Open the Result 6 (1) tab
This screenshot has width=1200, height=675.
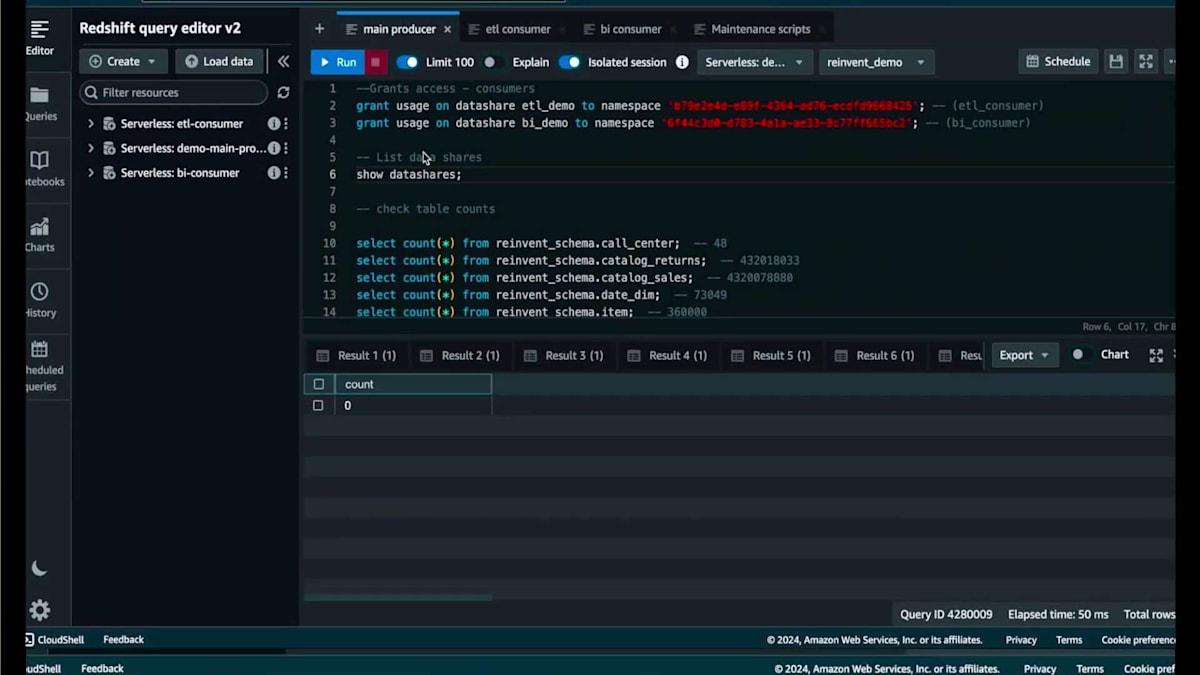pyautogui.click(x=874, y=355)
